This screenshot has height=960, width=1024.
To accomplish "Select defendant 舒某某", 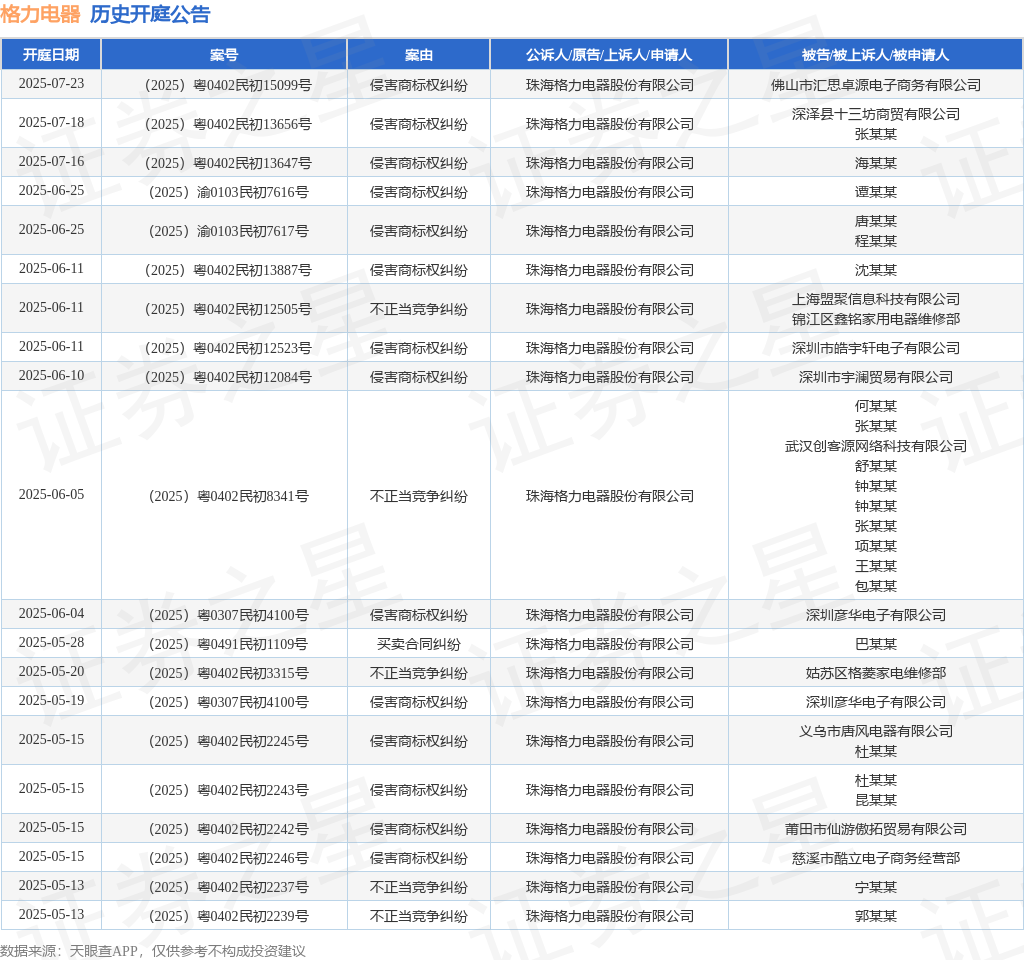I will pyautogui.click(x=876, y=466).
